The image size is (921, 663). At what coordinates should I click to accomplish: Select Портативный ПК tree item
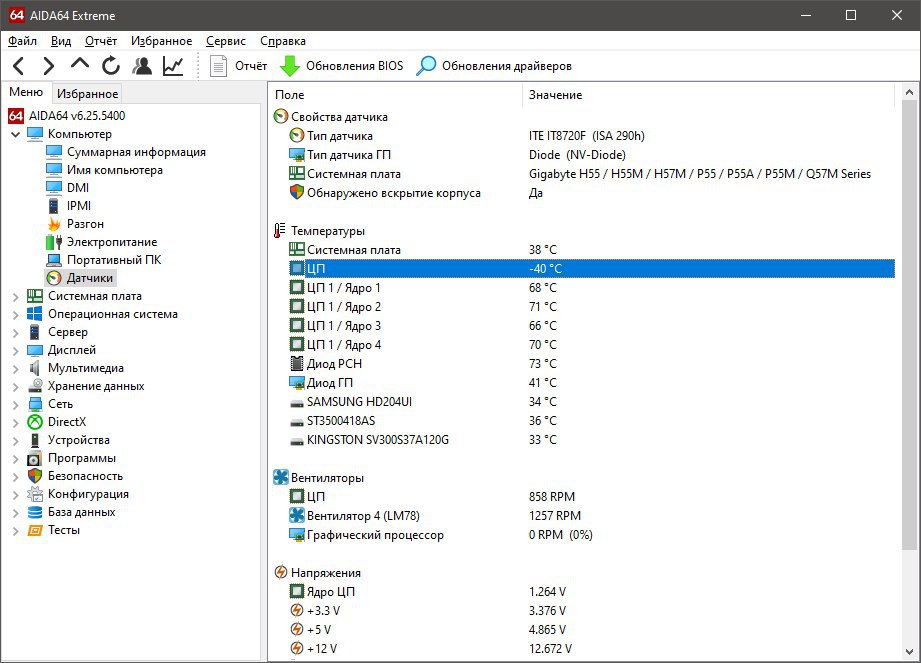114,260
